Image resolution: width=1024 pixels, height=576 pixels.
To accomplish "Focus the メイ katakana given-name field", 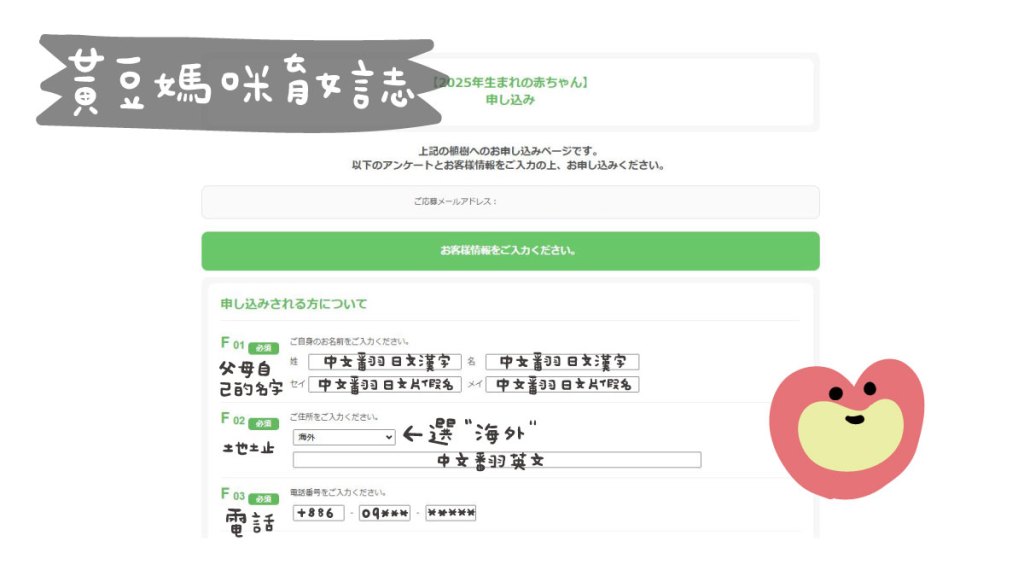I will pyautogui.click(x=562, y=384).
